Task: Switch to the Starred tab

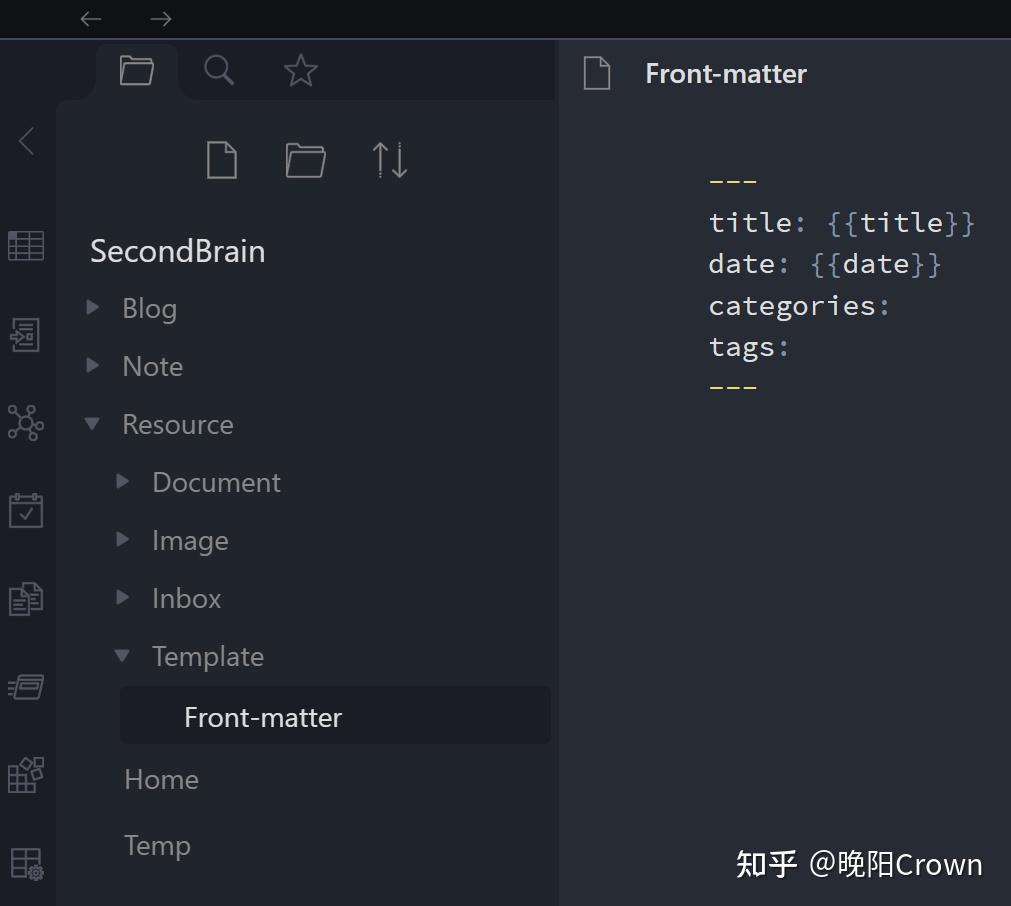Action: point(300,70)
